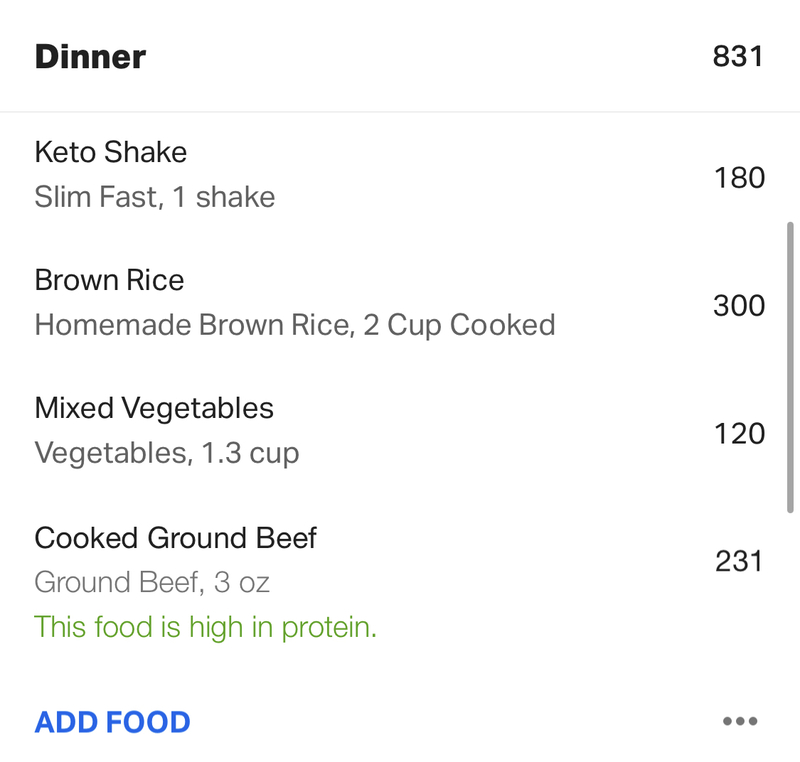
Task: Open the three-dot more options menu
Action: [x=740, y=721]
